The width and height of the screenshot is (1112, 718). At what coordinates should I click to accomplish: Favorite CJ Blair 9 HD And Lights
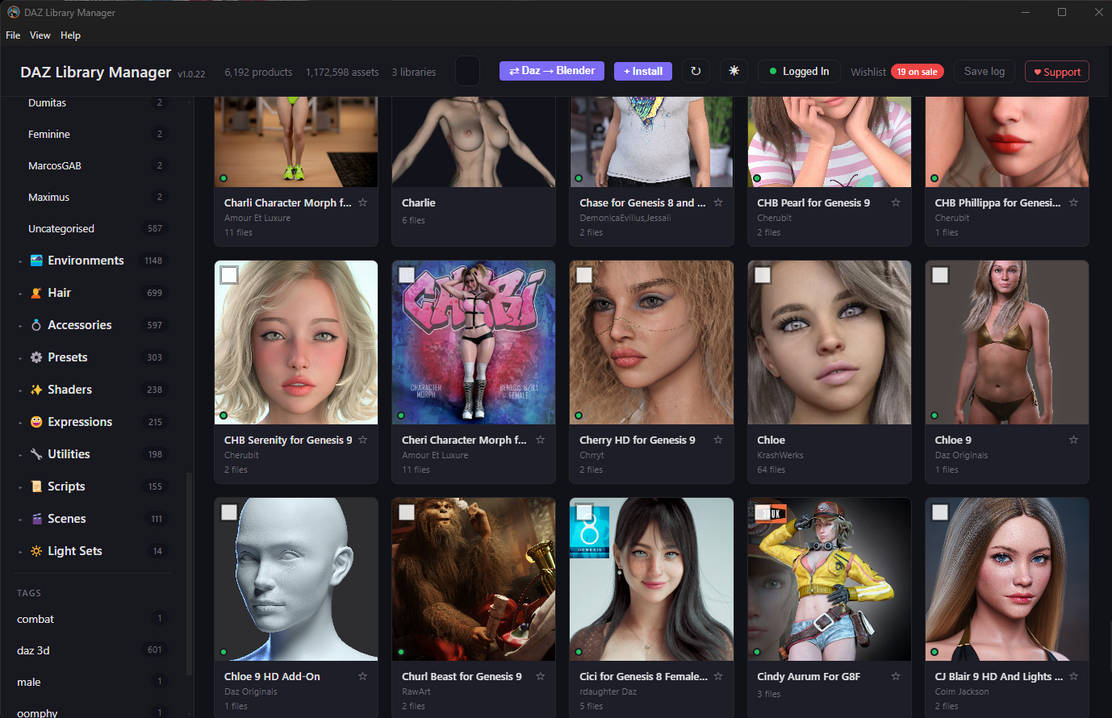click(1074, 676)
